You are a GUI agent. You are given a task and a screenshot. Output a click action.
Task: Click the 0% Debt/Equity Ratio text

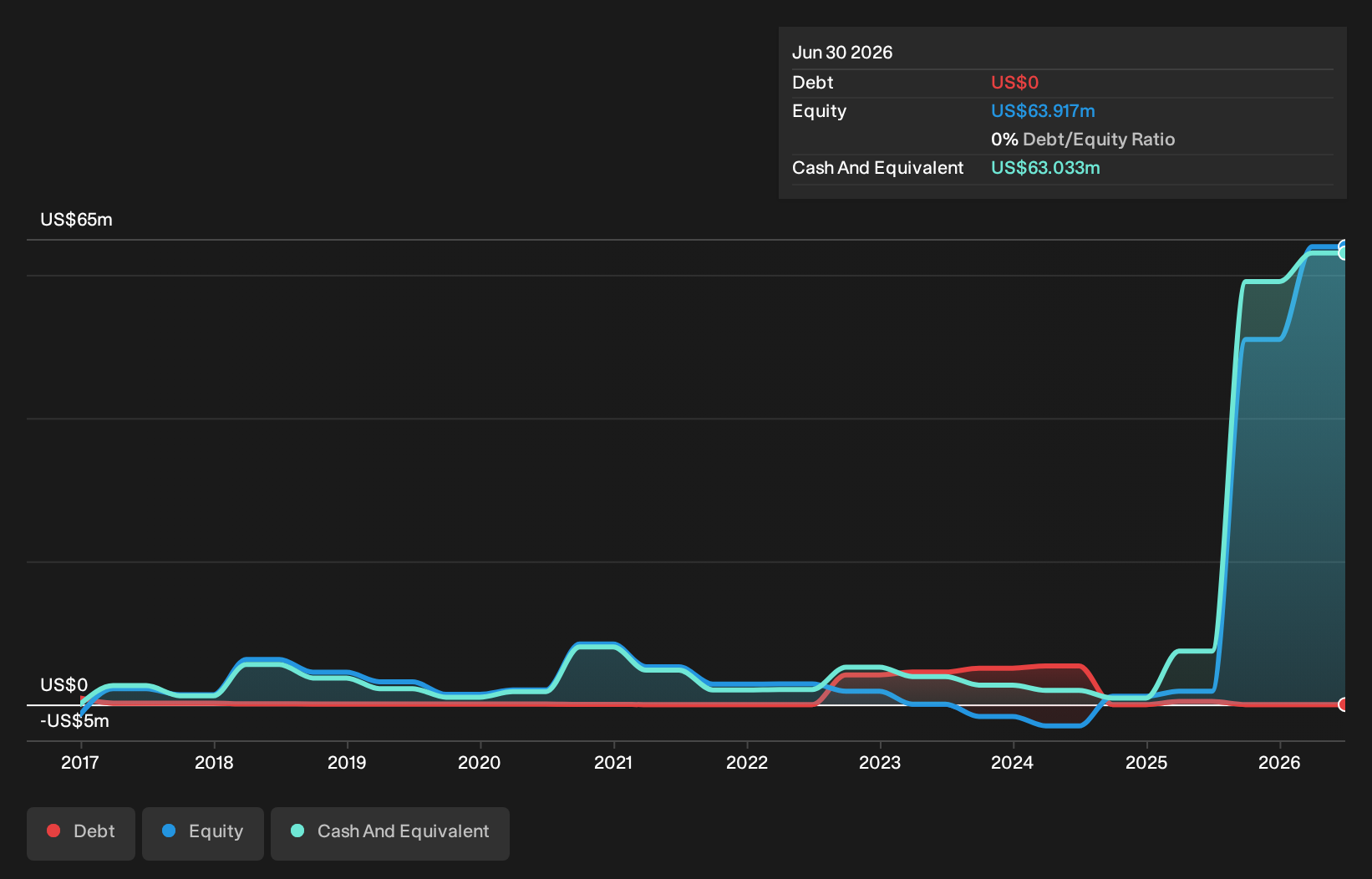(1083, 140)
